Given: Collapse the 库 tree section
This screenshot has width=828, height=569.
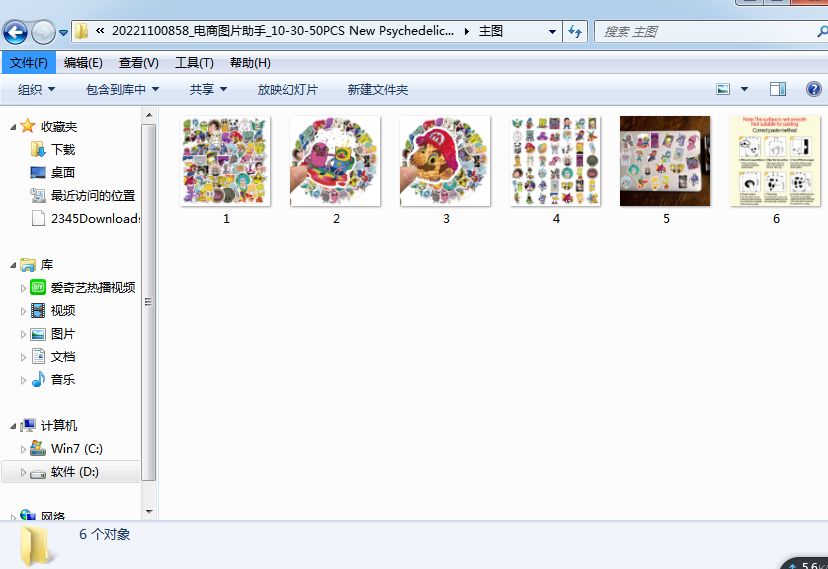Looking at the screenshot, I should pyautogui.click(x=13, y=265).
